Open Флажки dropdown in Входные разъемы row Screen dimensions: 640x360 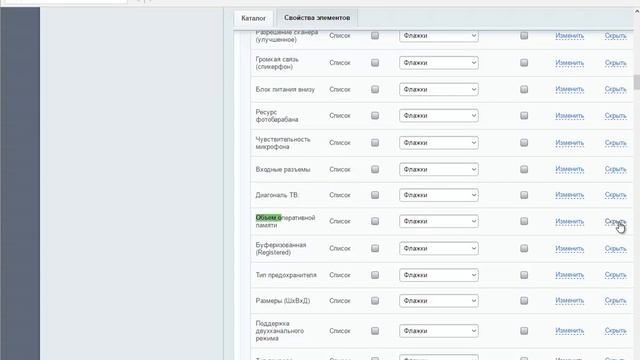[x=439, y=169]
